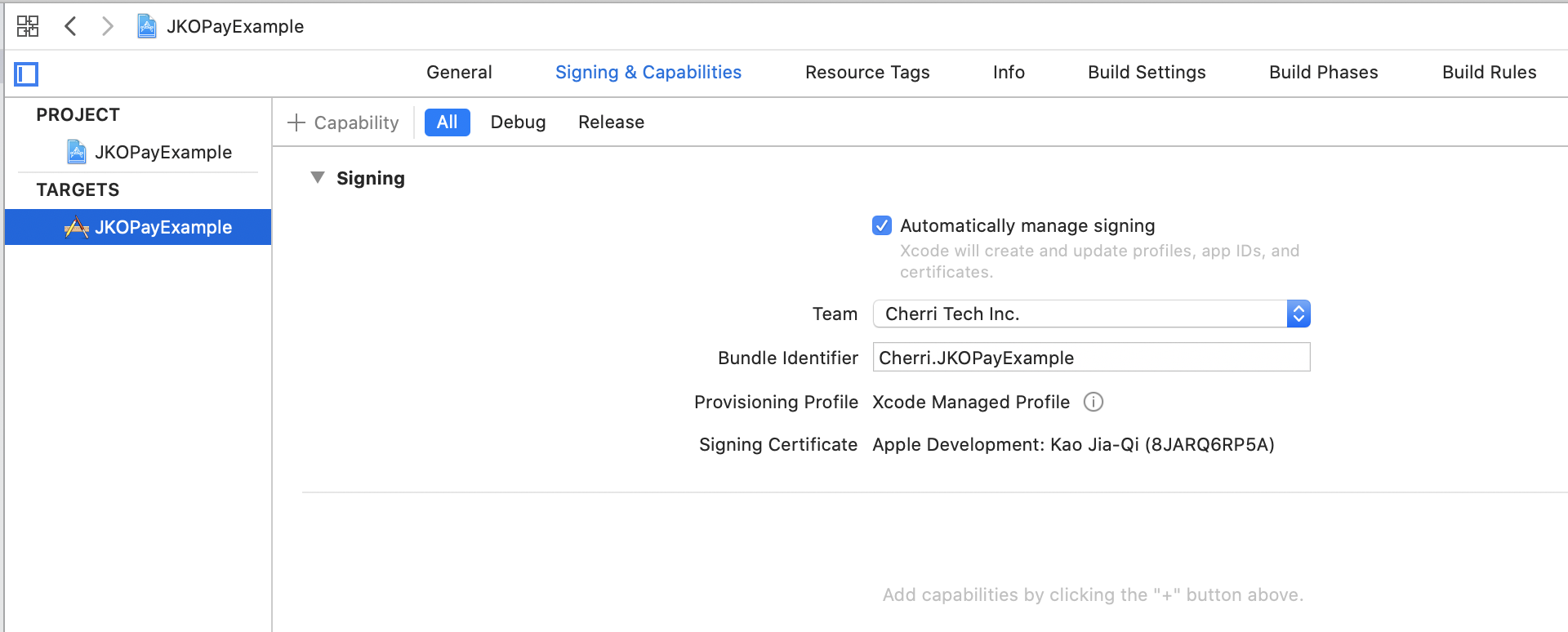
Task: Open the Build Settings tab
Action: [x=1147, y=72]
